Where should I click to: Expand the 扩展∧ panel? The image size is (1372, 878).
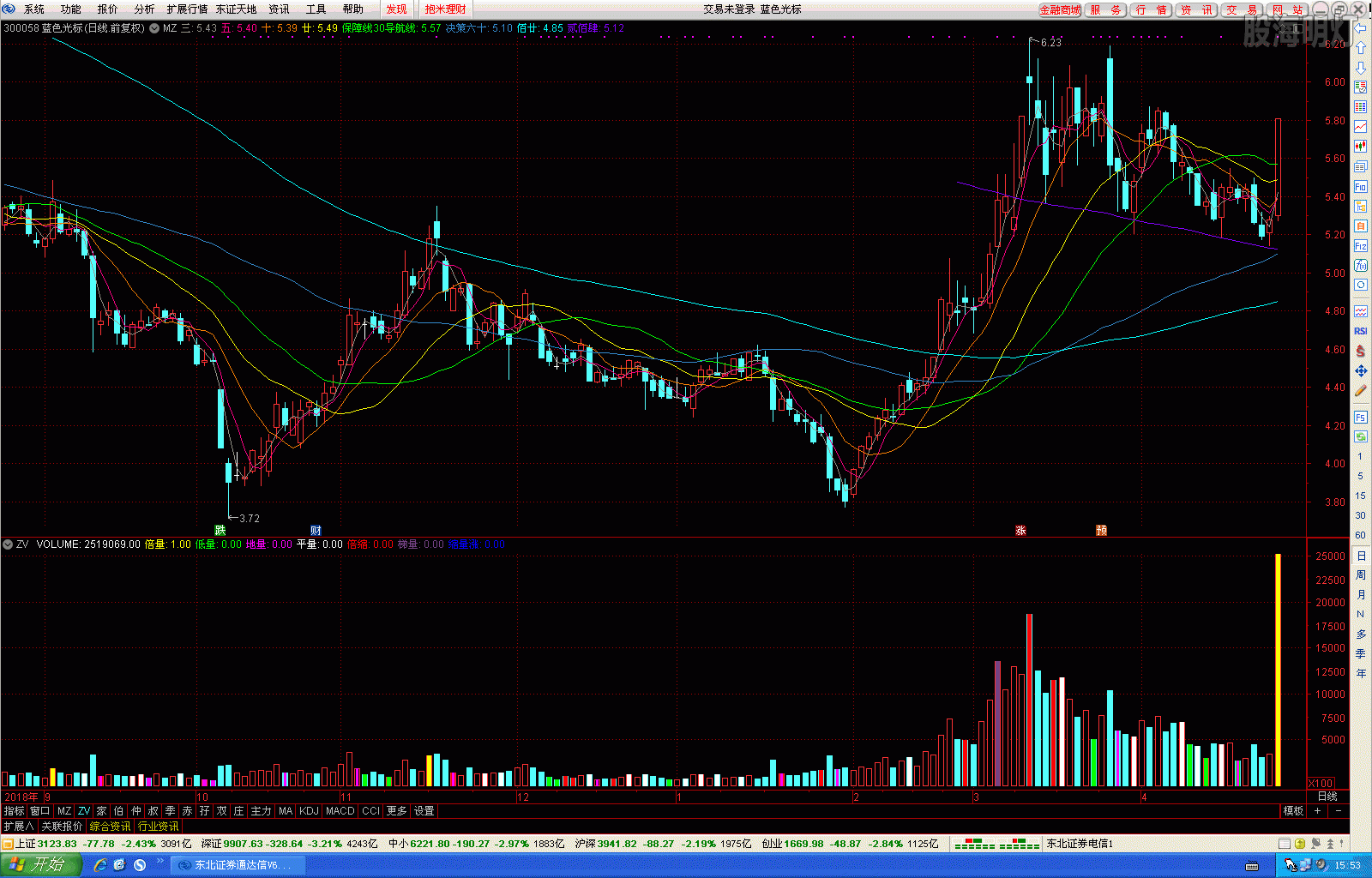pos(18,827)
